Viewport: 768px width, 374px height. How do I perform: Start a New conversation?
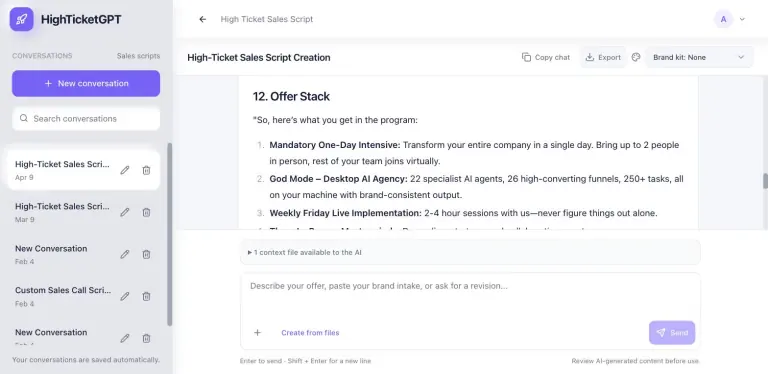pyautogui.click(x=86, y=83)
